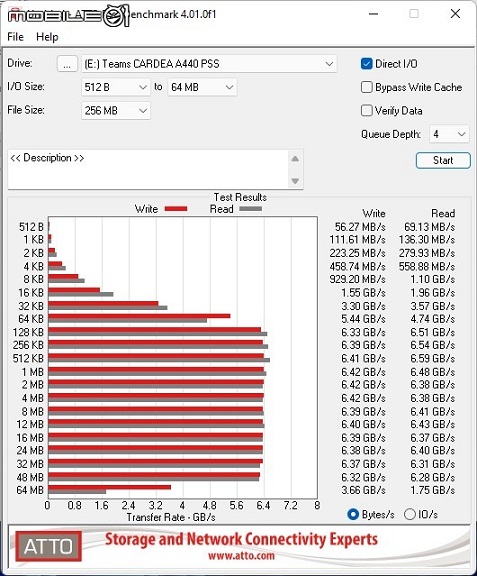Click the gray Read legend swatch
477x576 pixels.
point(251,209)
